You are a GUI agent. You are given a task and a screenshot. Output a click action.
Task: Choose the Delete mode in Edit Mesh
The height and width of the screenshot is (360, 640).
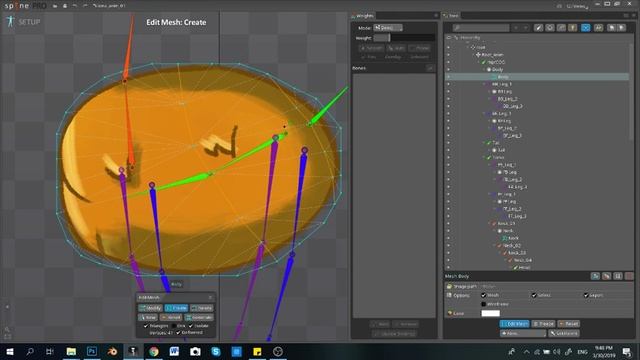202,308
